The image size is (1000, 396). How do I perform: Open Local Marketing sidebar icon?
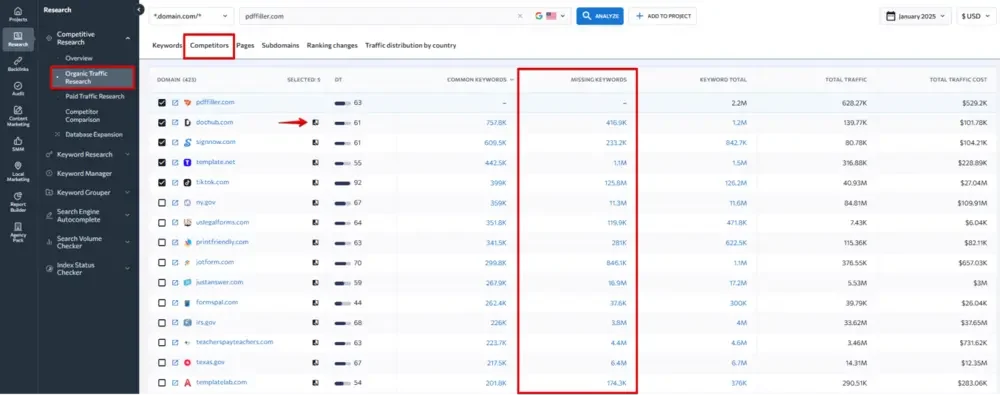tap(18, 171)
